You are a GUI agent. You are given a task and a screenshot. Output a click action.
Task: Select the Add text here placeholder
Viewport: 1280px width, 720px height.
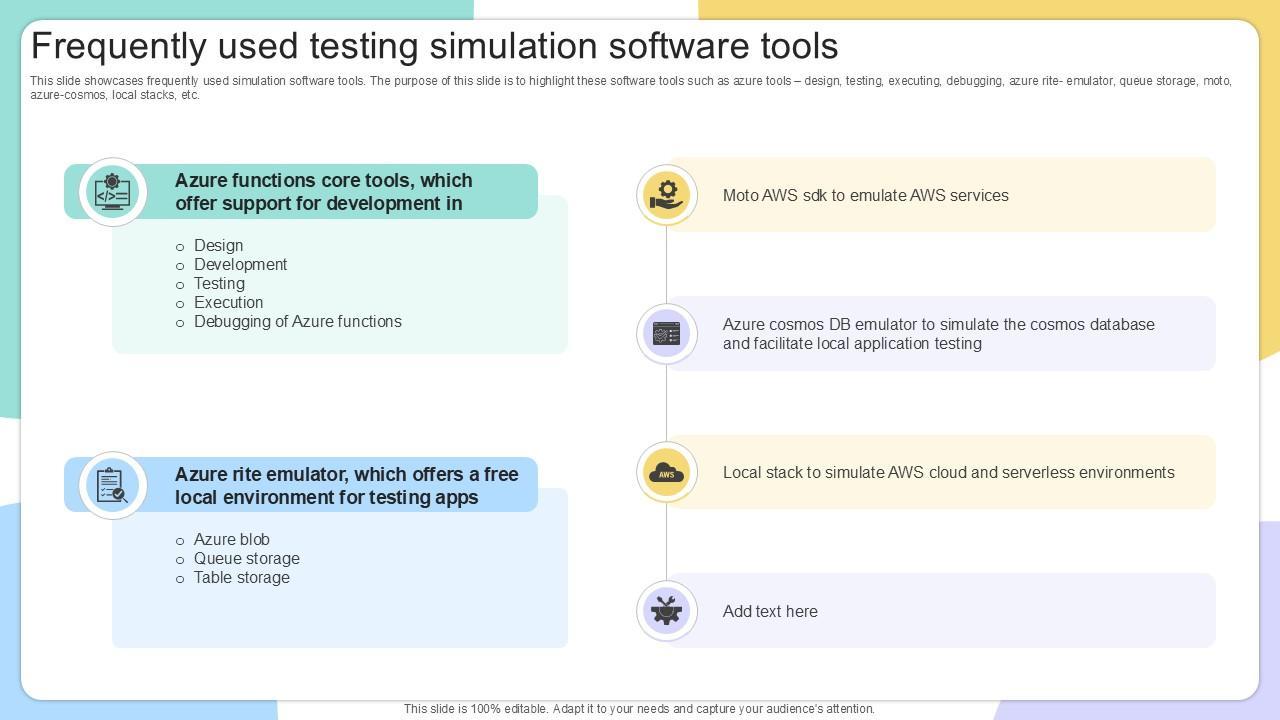click(770, 612)
